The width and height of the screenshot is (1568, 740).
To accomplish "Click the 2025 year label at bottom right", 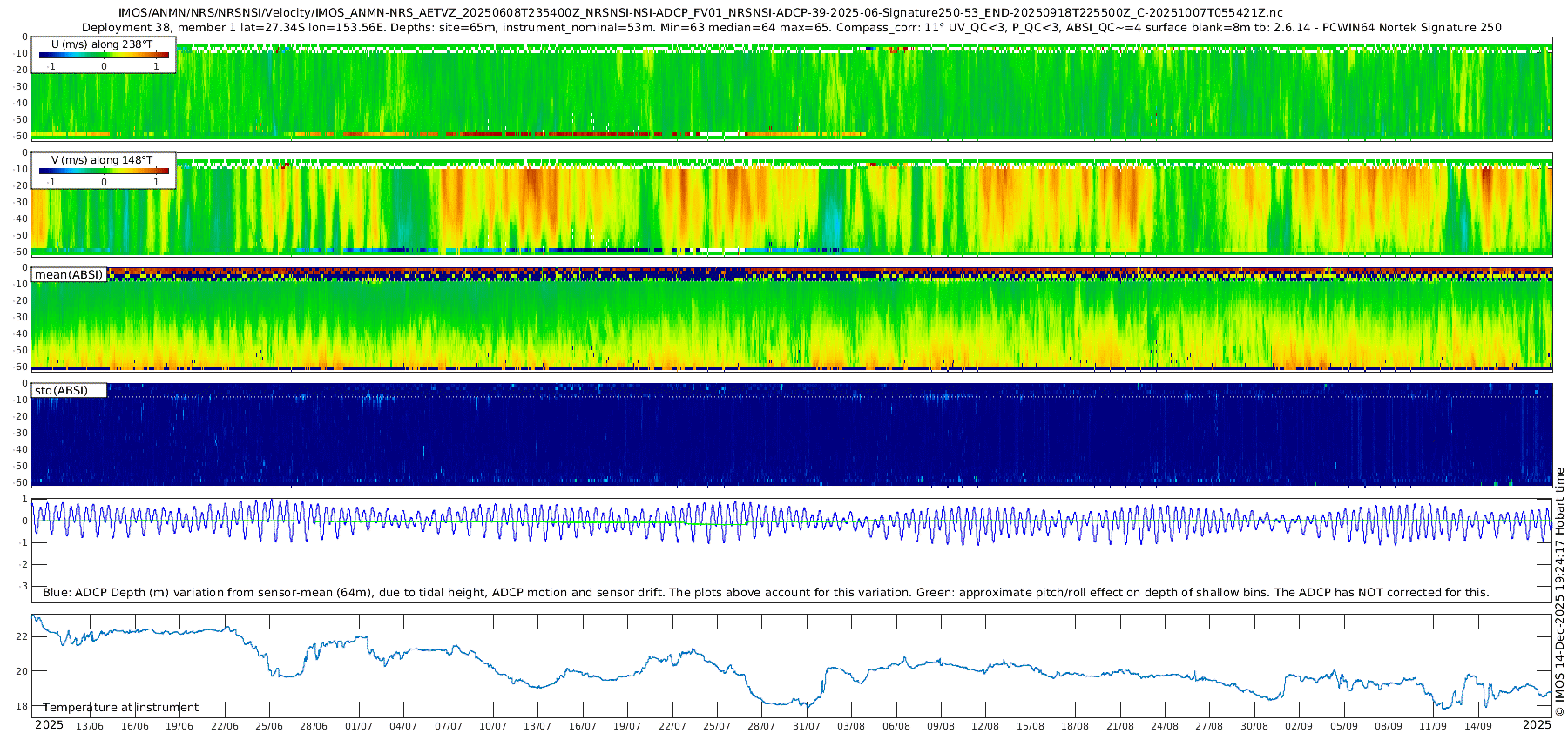I will click(1537, 725).
